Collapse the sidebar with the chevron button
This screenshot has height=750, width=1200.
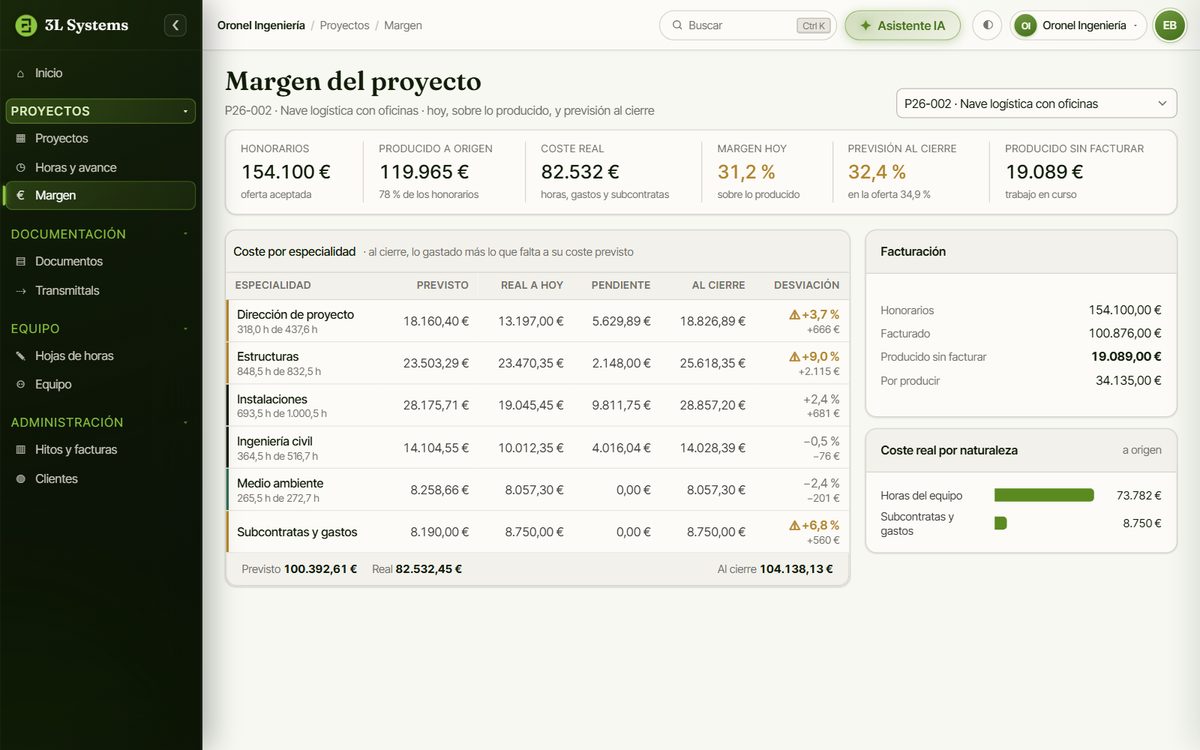tap(176, 25)
